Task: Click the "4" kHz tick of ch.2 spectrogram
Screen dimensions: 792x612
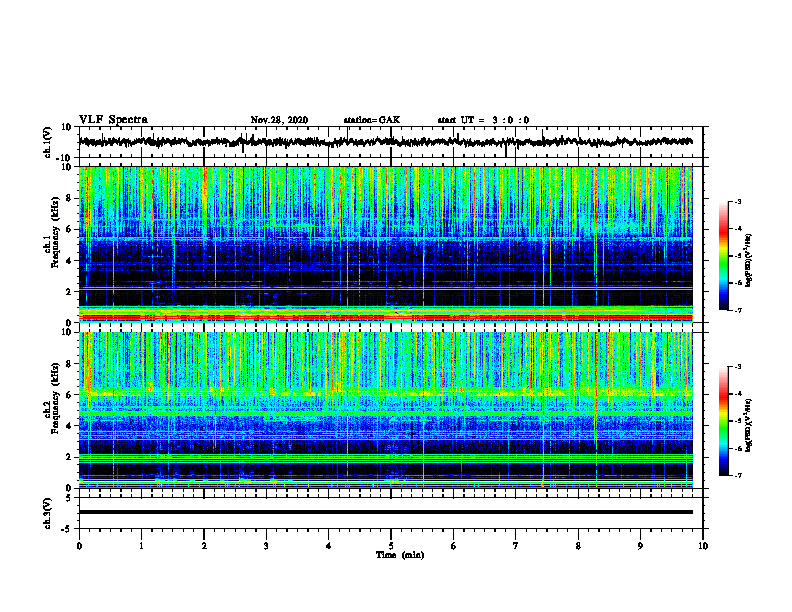Action: tap(70, 426)
